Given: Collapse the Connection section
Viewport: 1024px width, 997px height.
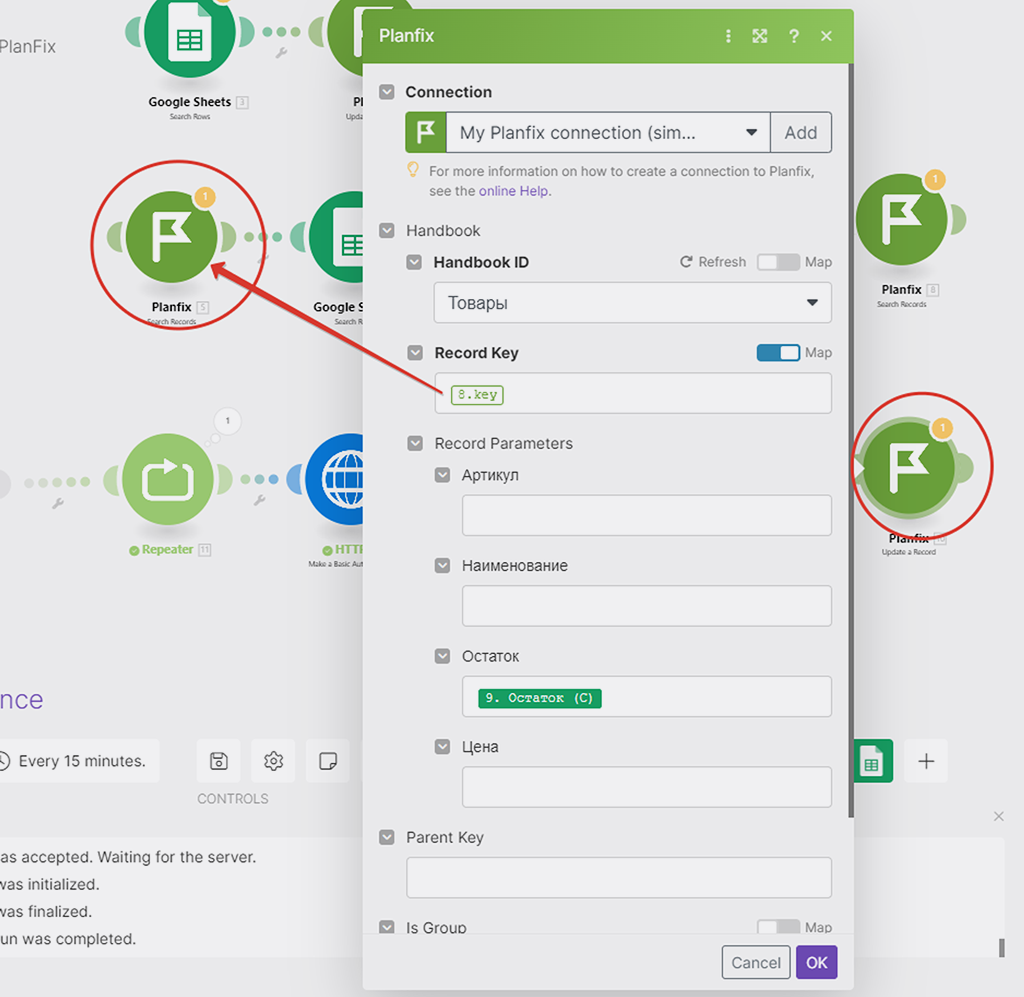Looking at the screenshot, I should pos(387,91).
